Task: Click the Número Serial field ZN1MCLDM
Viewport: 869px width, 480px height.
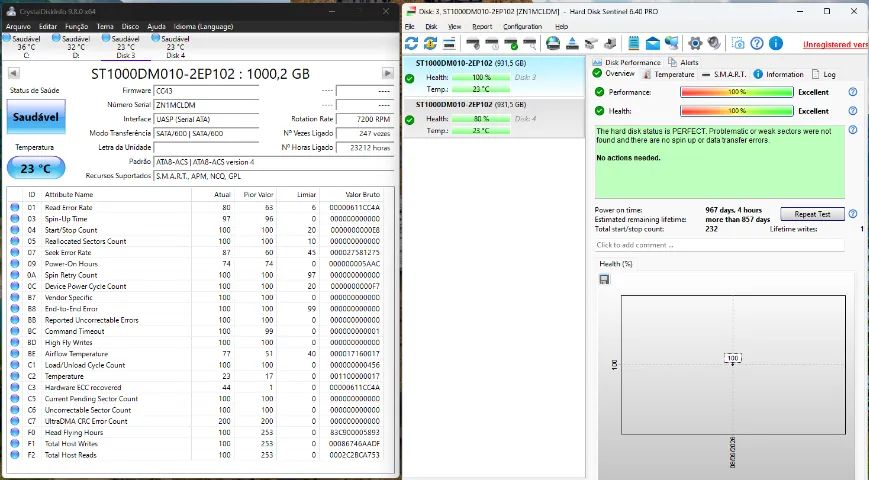Action: tap(206, 105)
